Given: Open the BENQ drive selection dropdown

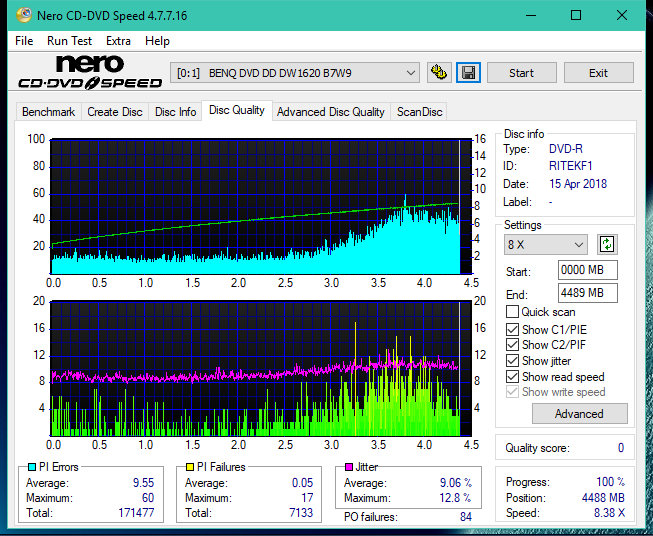Looking at the screenshot, I should click(x=295, y=73).
